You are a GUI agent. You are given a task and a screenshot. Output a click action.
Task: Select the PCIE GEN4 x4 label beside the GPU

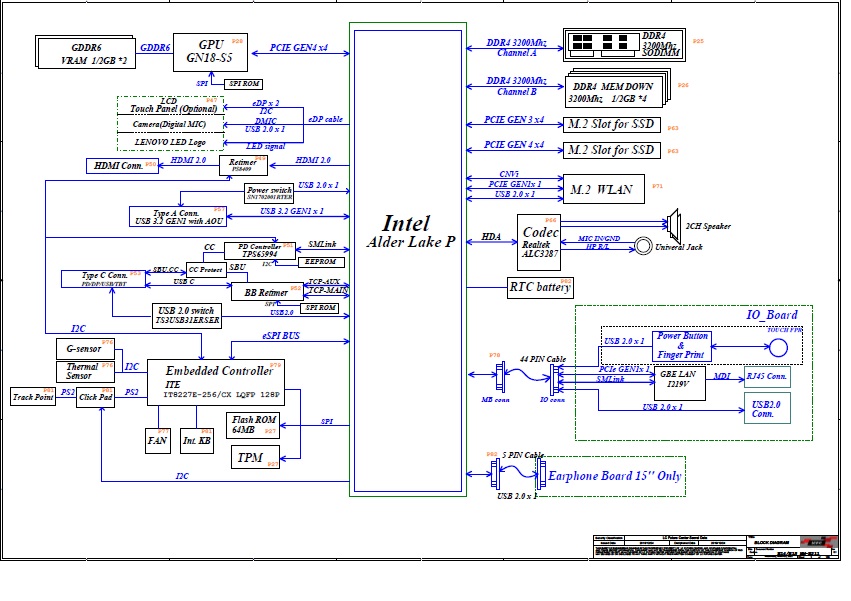tap(299, 48)
